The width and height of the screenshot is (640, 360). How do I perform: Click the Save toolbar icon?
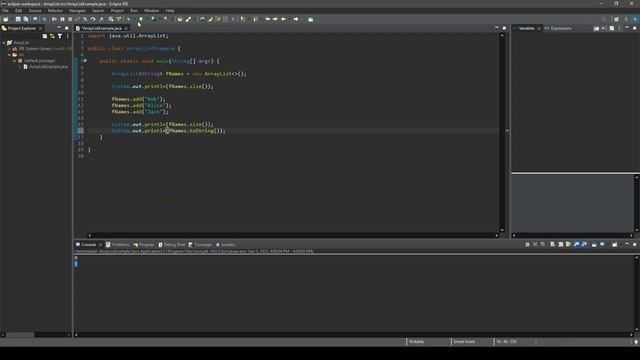pos(18,19)
